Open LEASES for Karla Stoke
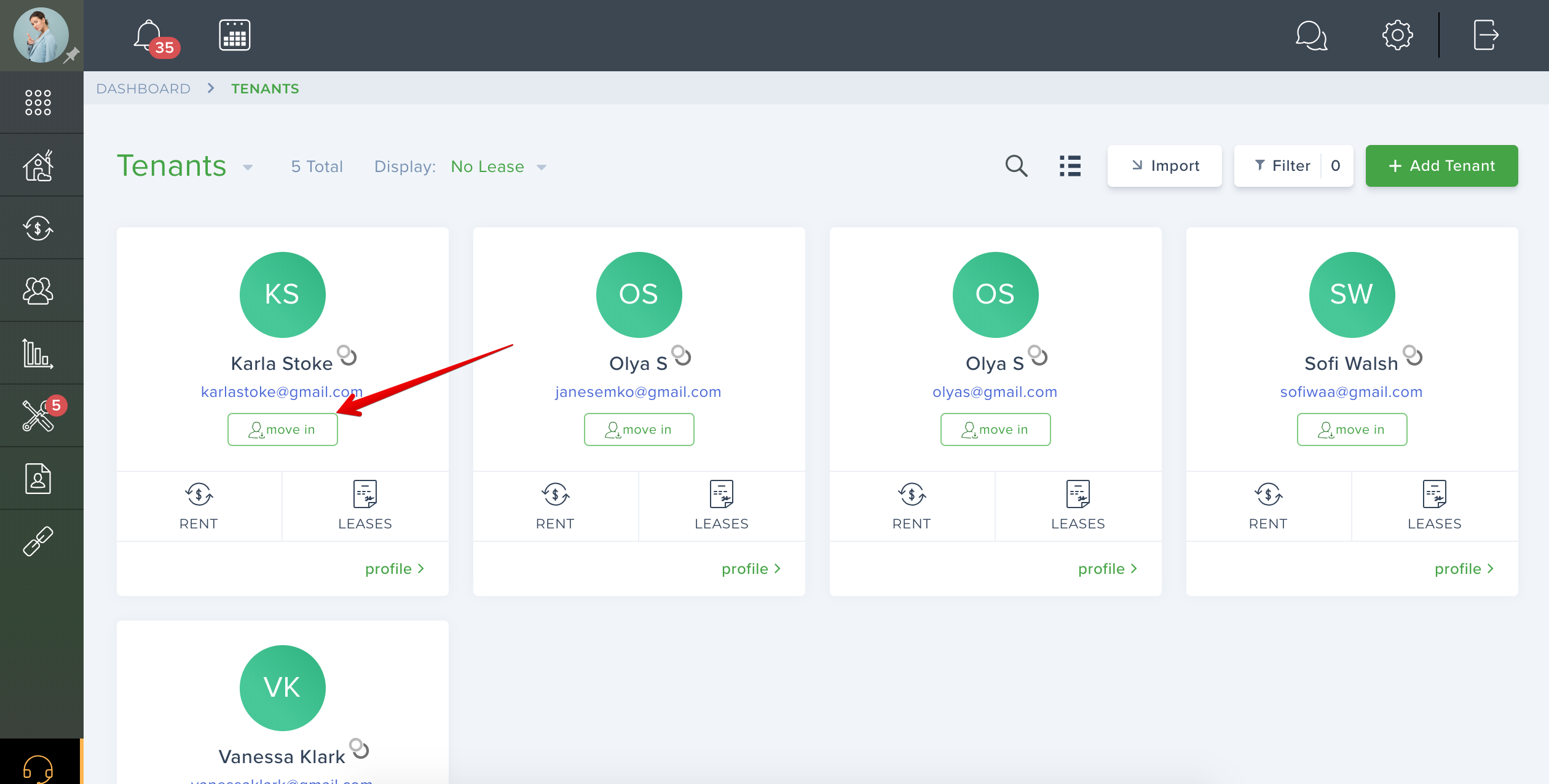This screenshot has height=784, width=1549. pyautogui.click(x=365, y=506)
